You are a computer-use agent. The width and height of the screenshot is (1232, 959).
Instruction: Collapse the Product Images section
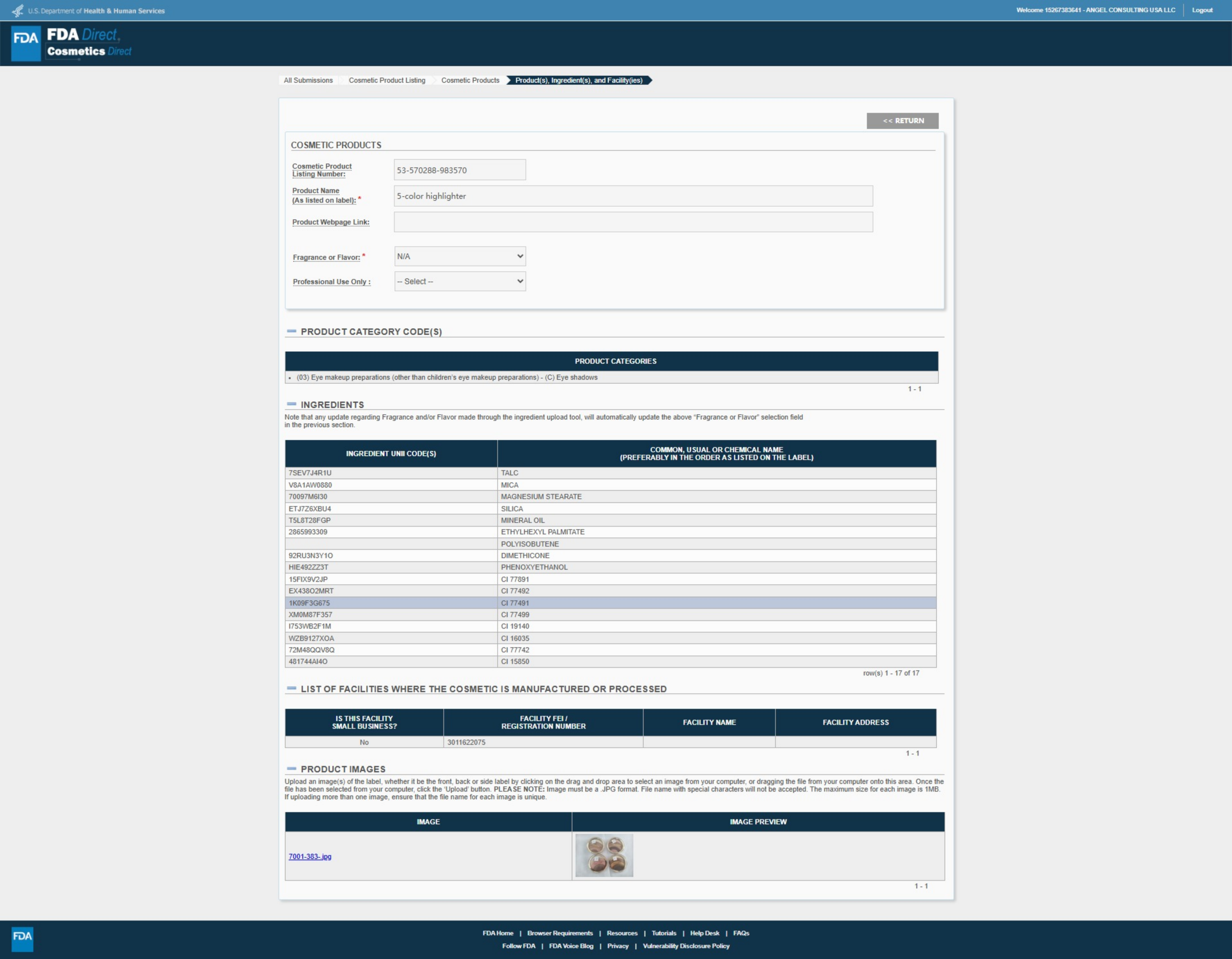(292, 768)
